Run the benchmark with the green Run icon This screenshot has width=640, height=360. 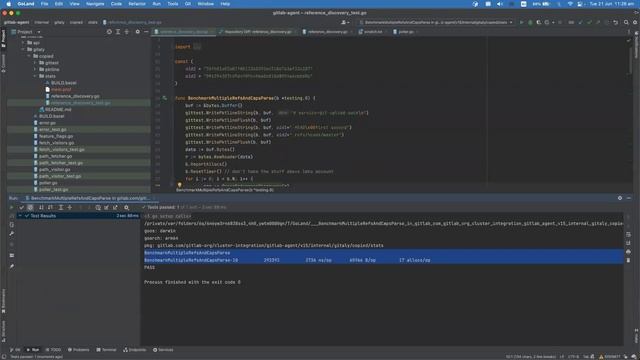coord(521,22)
